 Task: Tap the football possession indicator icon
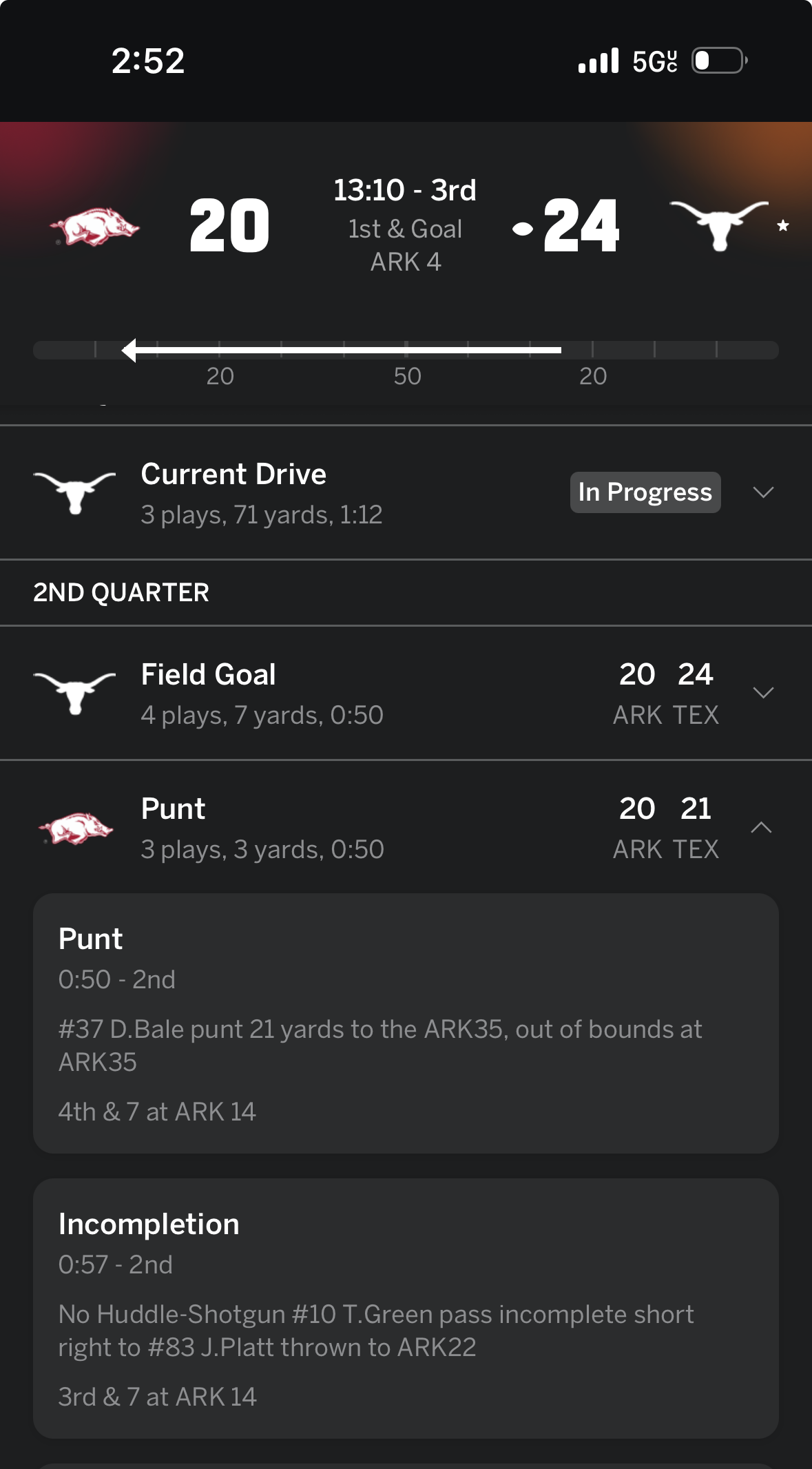tap(523, 229)
